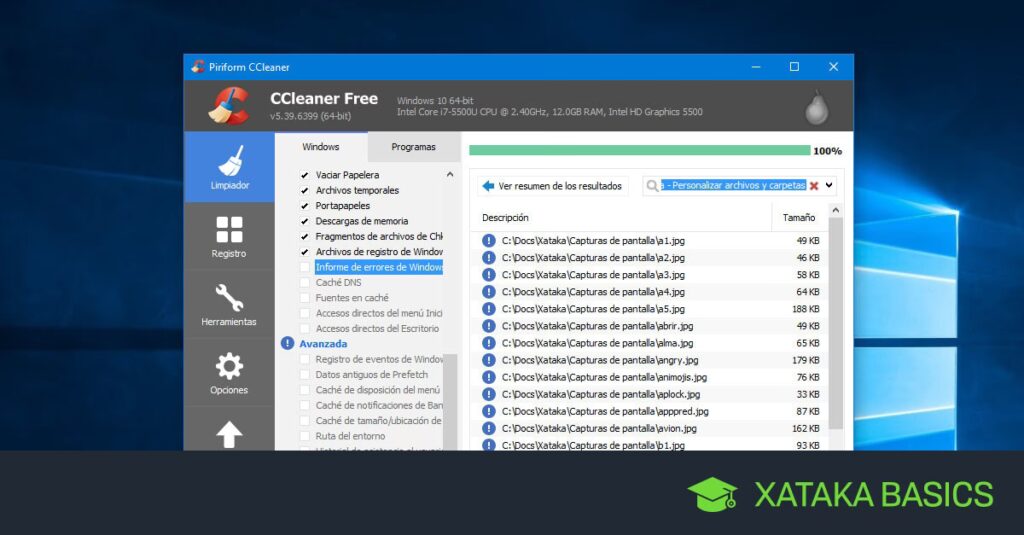Click the results list scroll-up arrow

point(836,211)
